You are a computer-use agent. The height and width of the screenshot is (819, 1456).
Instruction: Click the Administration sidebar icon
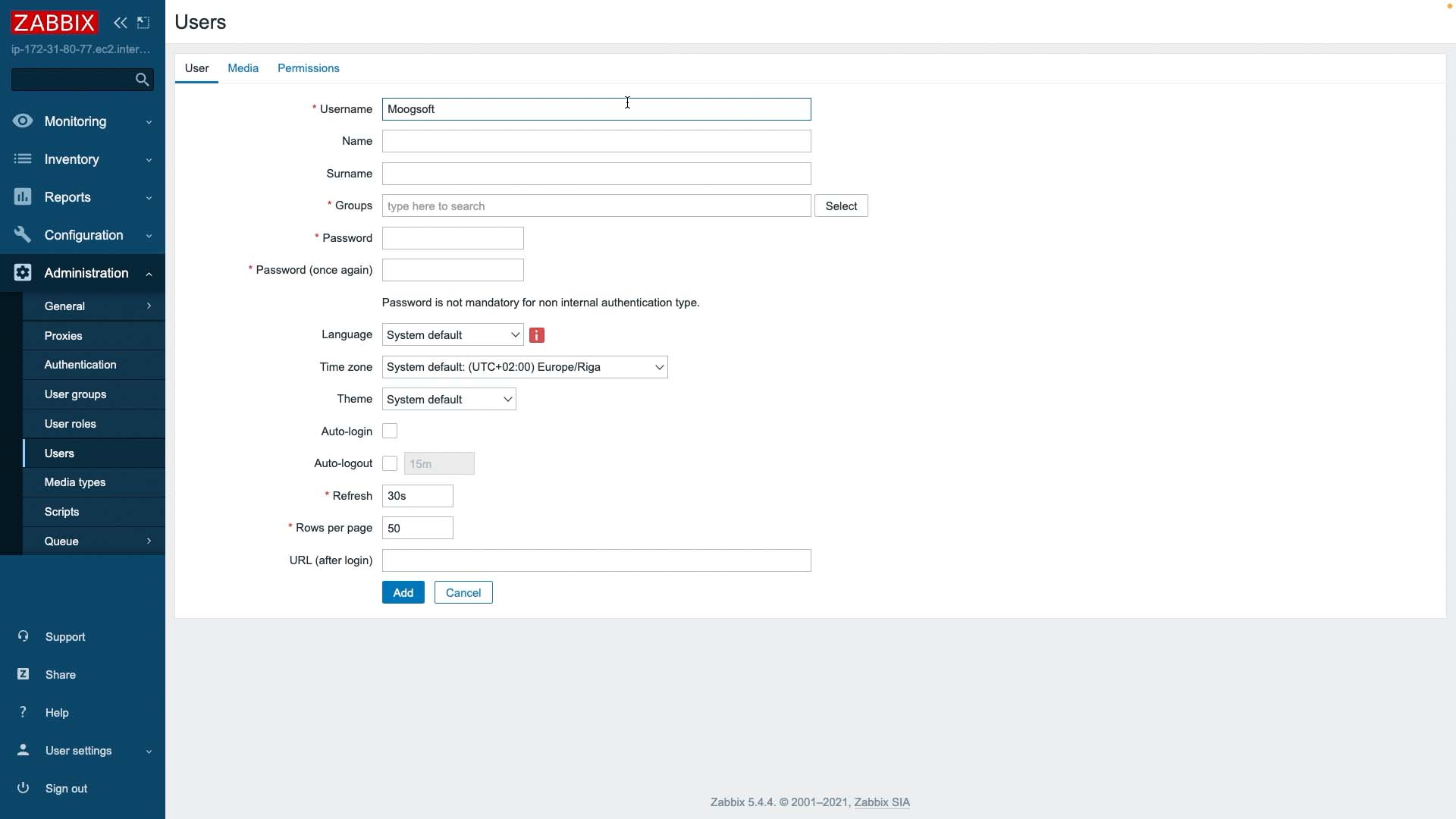click(x=22, y=273)
